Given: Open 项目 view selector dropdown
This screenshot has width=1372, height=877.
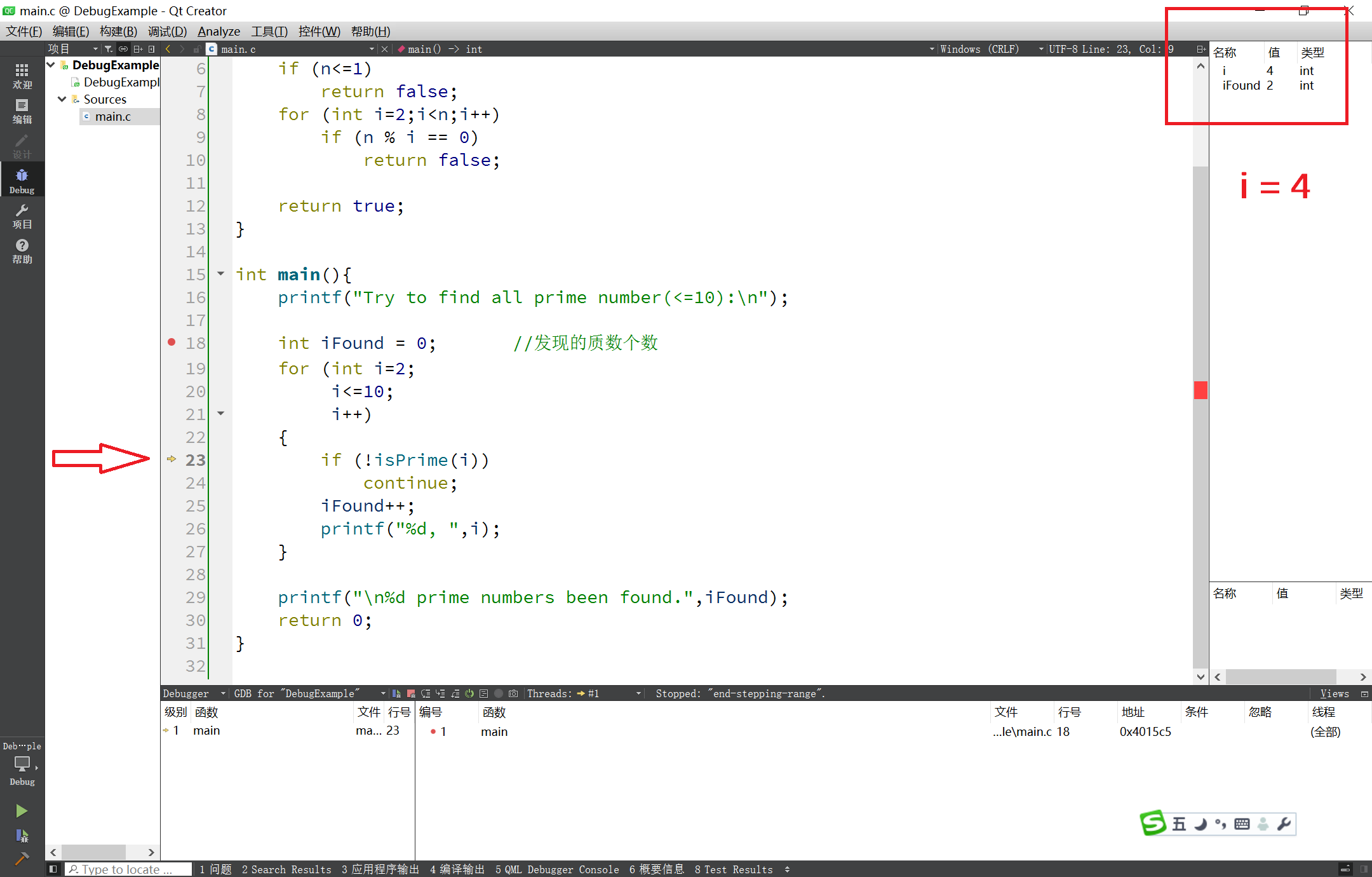Looking at the screenshot, I should coord(74,49).
